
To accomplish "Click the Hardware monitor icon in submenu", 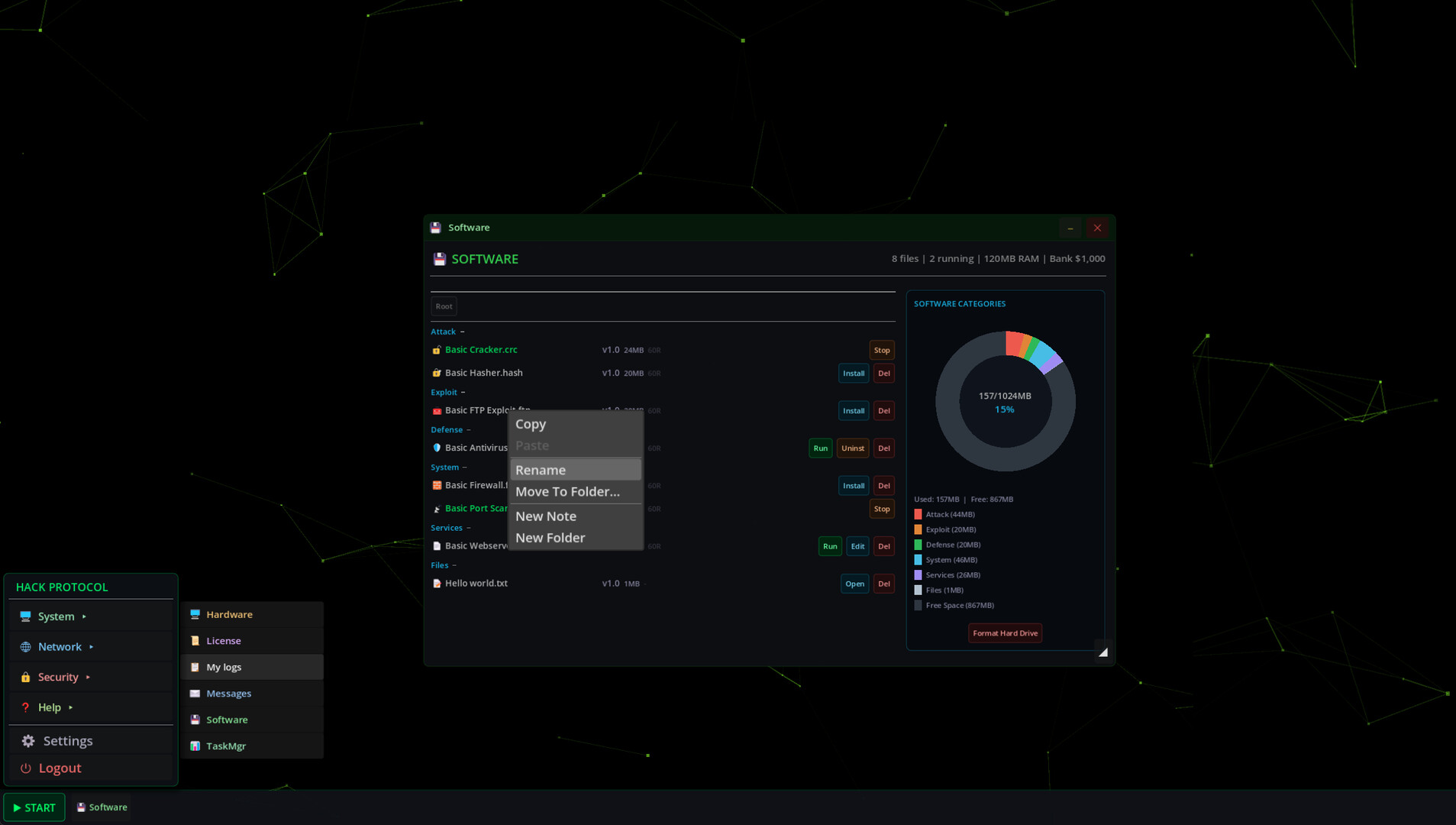I will pos(195,614).
